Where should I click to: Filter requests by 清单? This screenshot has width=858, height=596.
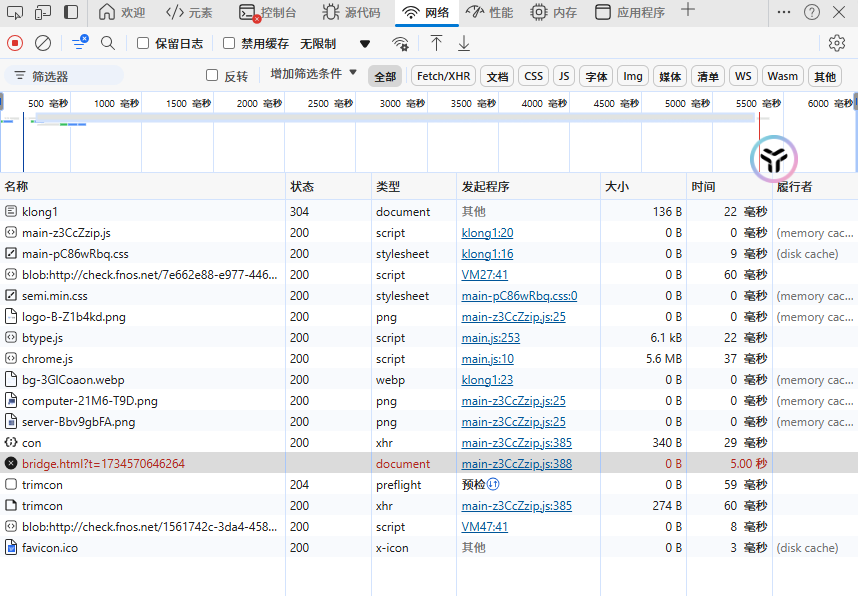(708, 76)
